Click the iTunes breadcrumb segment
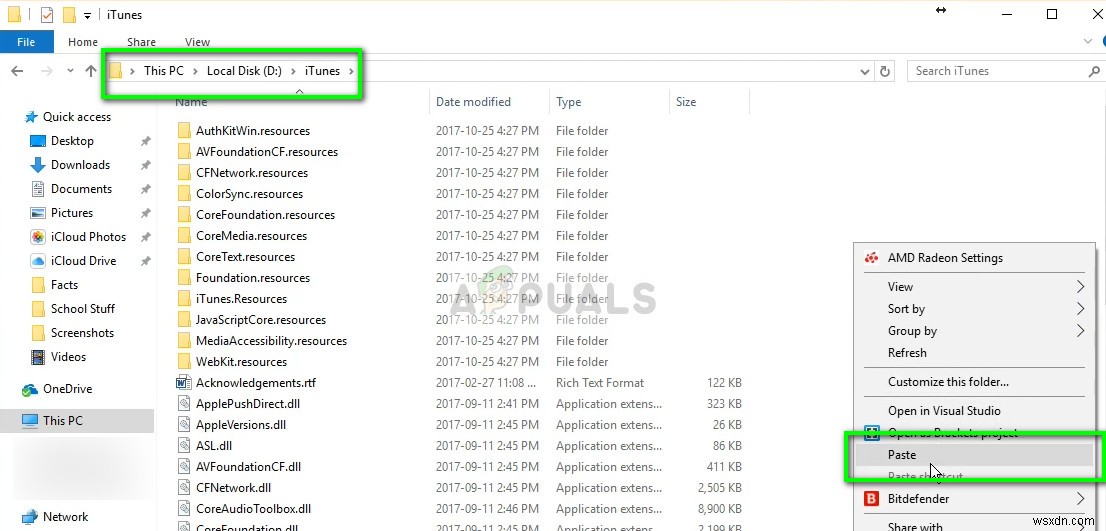 322,71
